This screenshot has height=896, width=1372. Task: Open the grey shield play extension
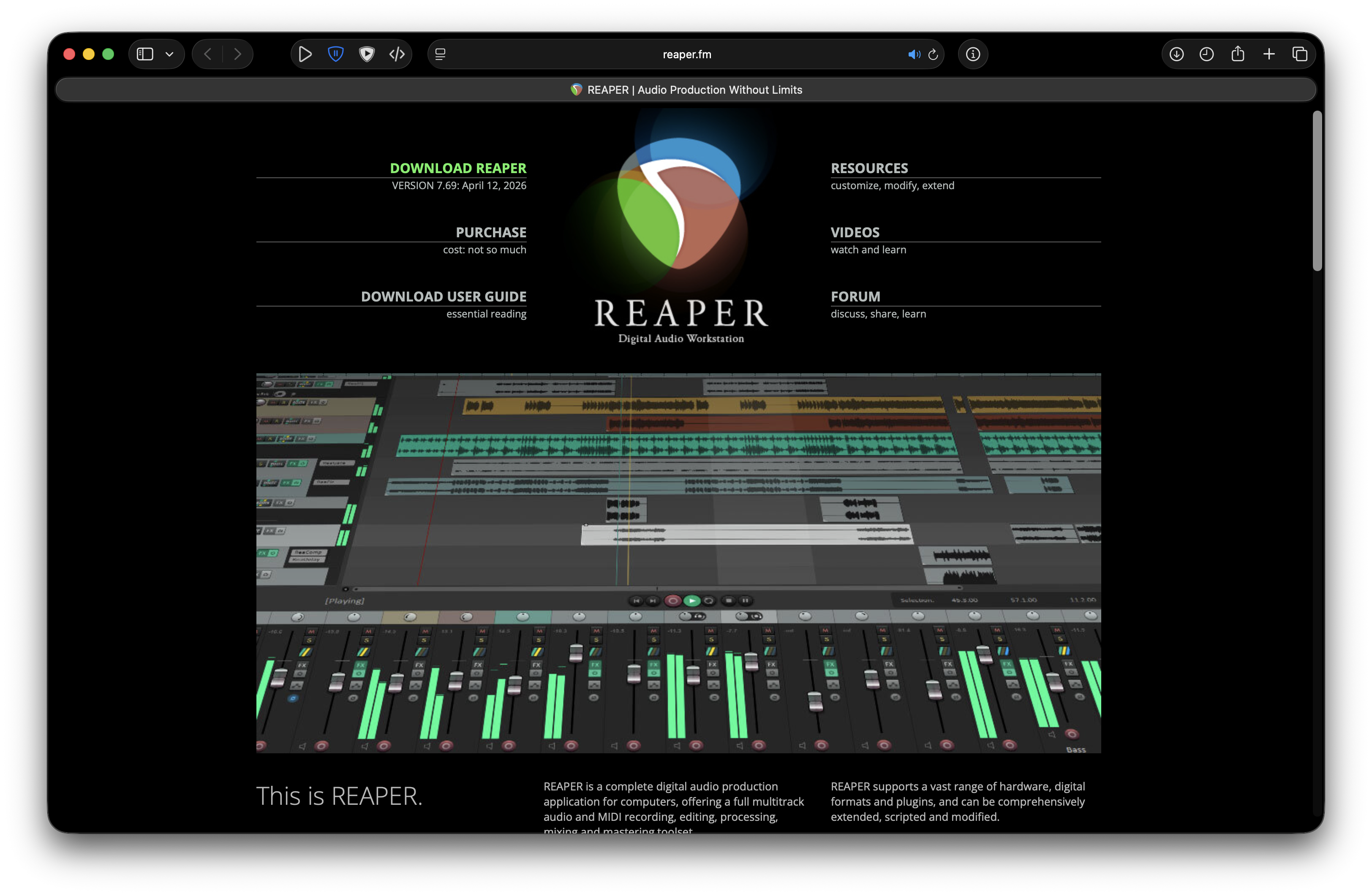[367, 54]
